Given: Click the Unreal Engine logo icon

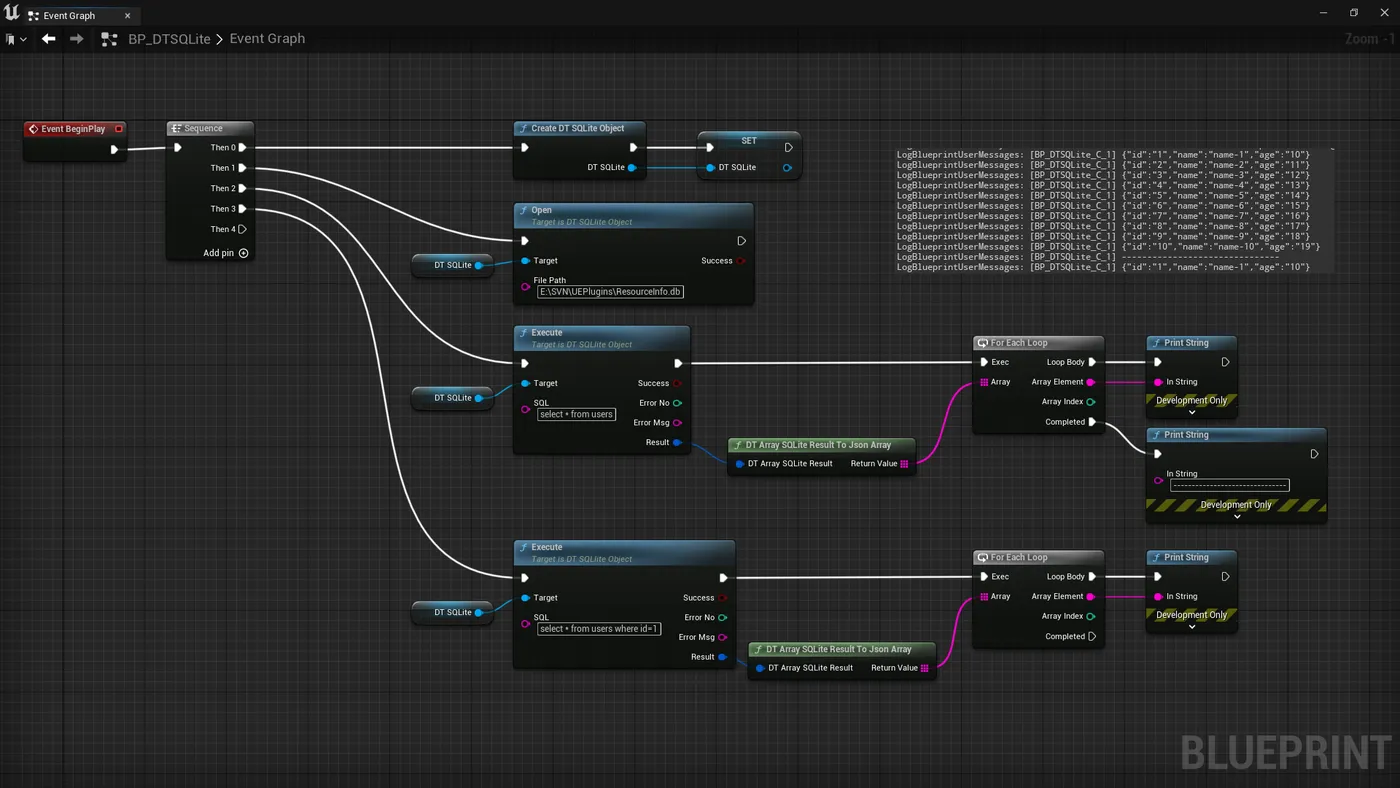Looking at the screenshot, I should pos(12,14).
